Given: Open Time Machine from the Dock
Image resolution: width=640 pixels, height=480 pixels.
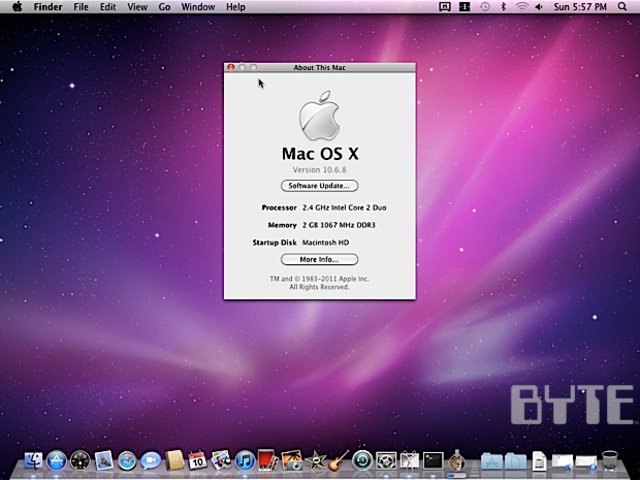Looking at the screenshot, I should 362,461.
